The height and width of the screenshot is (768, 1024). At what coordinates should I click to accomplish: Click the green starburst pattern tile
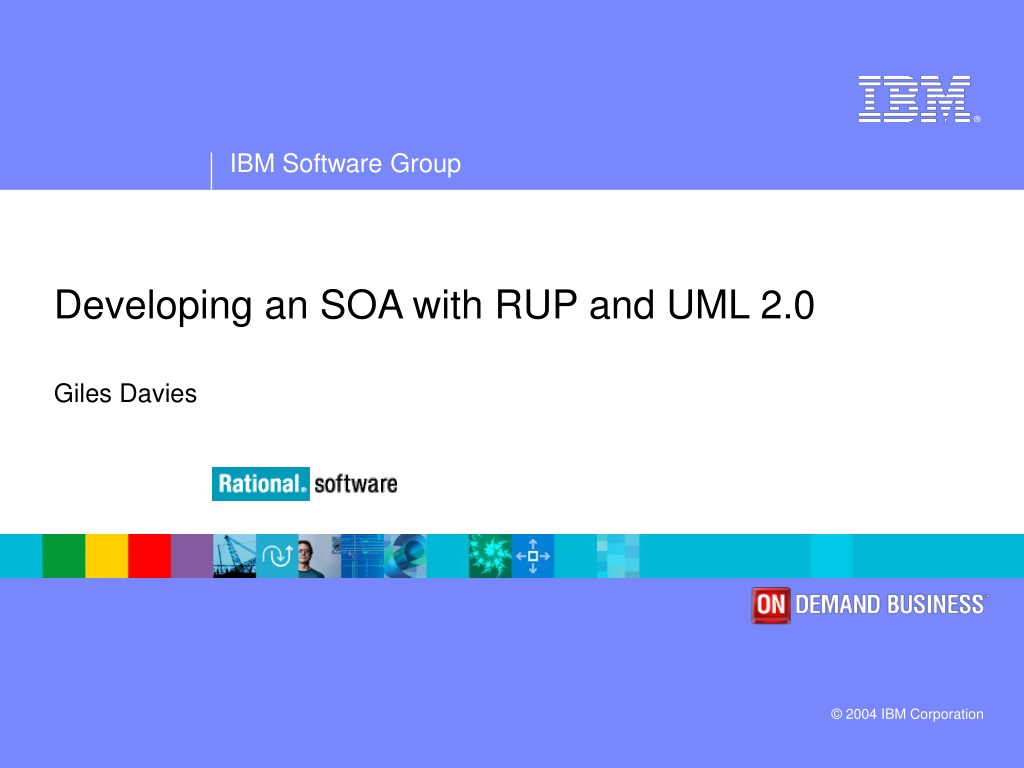[x=490, y=556]
